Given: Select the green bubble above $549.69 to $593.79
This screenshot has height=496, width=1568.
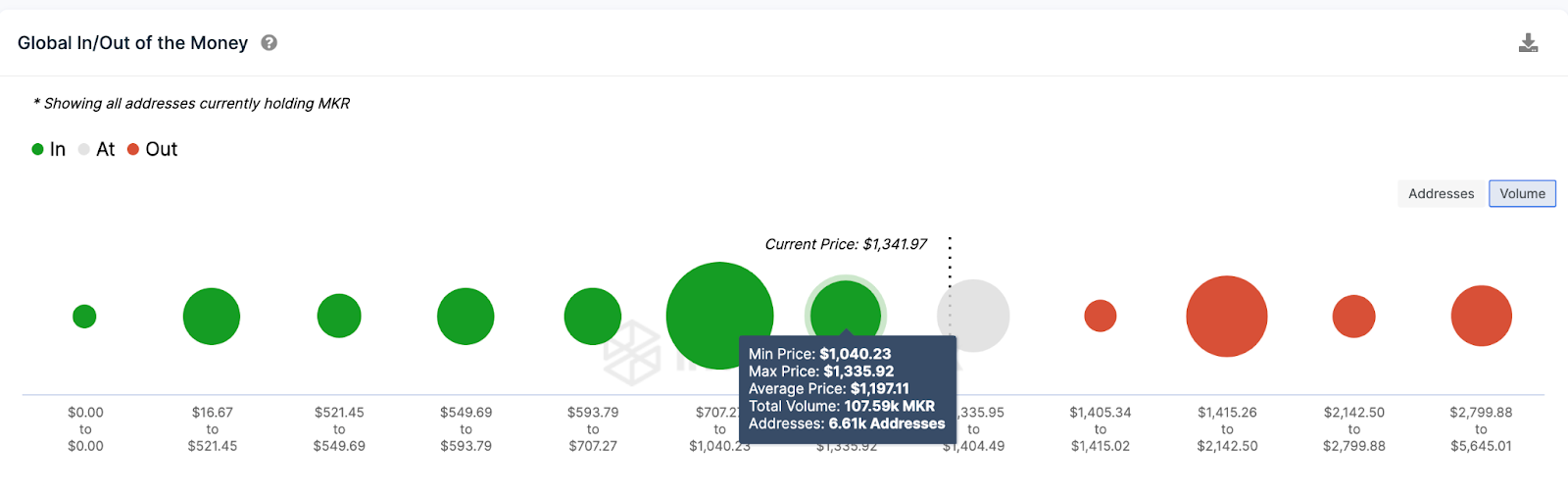Looking at the screenshot, I should [x=465, y=317].
